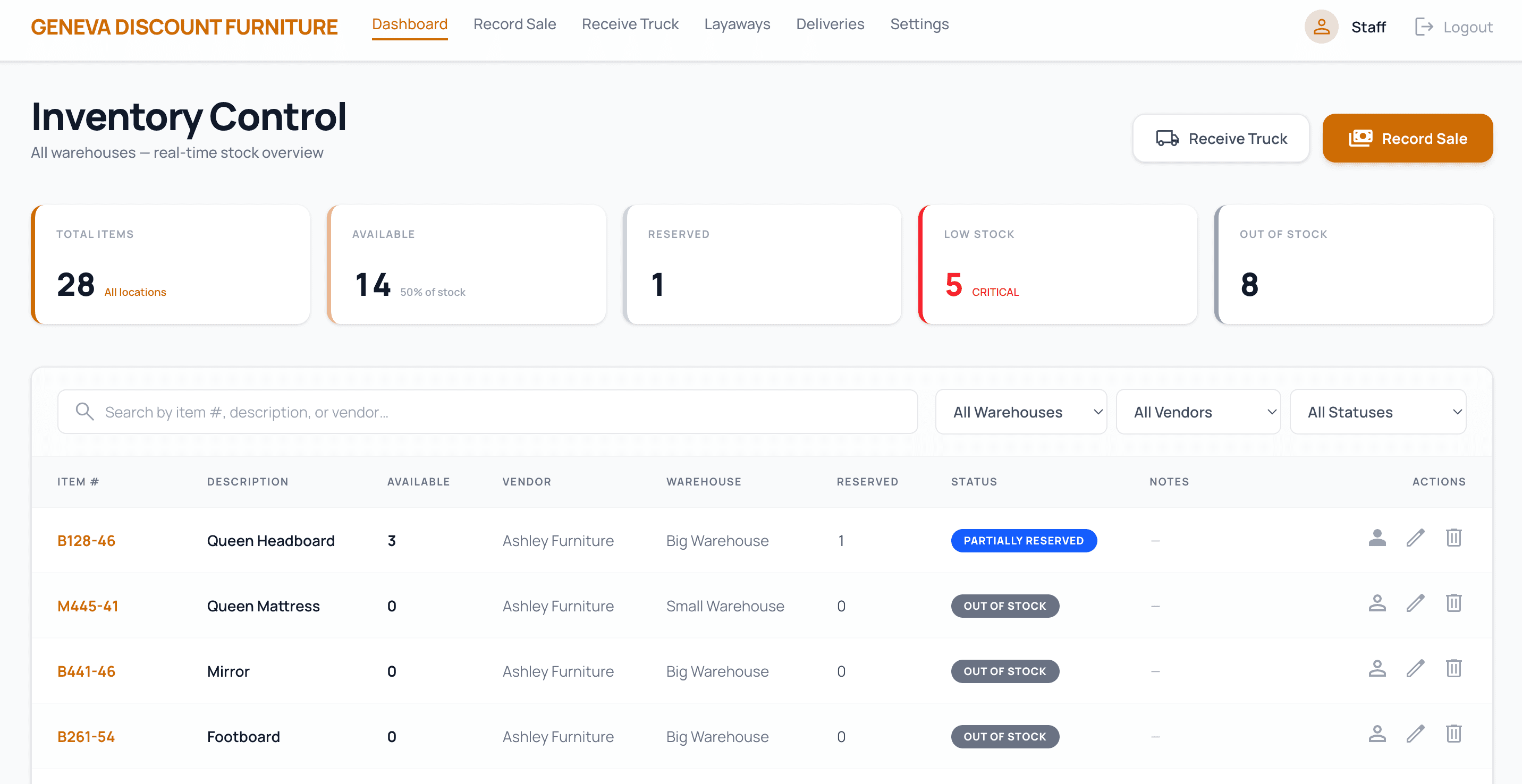The width and height of the screenshot is (1522, 784).
Task: Delete the B261-54 Footboard row
Action: coord(1453,734)
